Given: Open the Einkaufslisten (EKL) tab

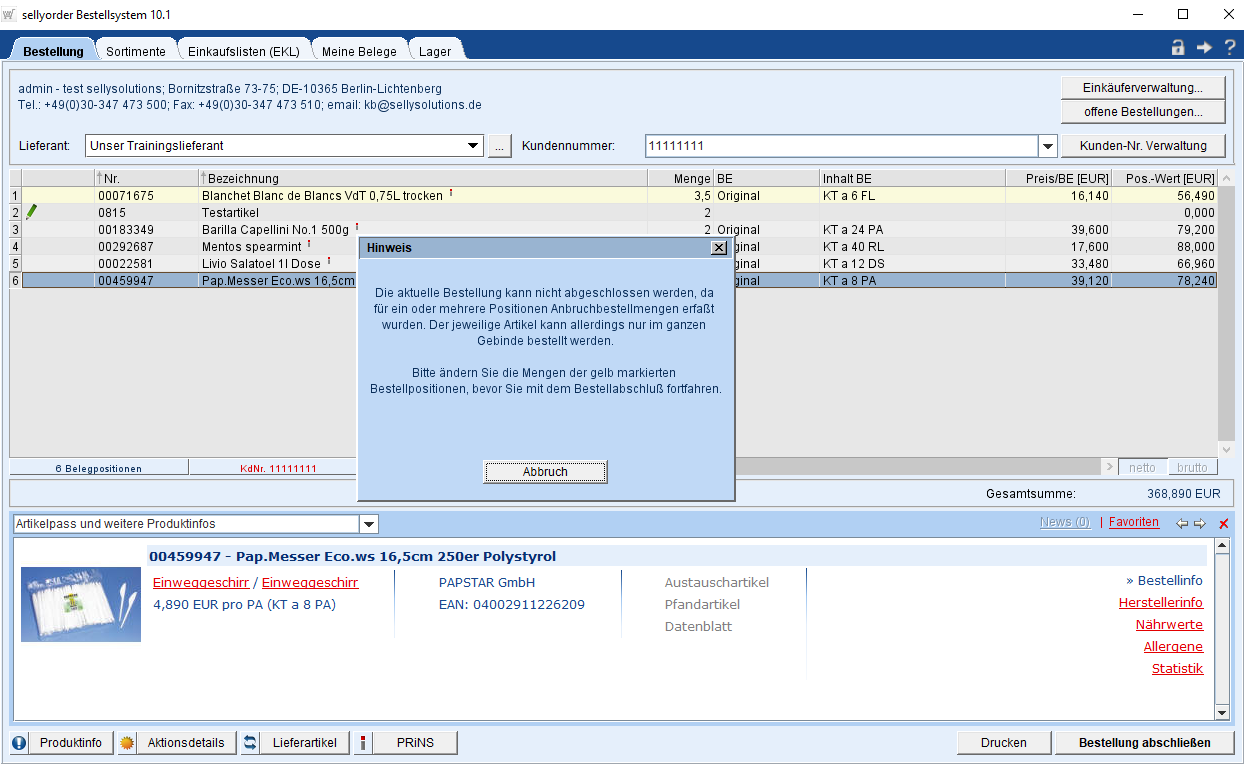Looking at the screenshot, I should click(243, 51).
